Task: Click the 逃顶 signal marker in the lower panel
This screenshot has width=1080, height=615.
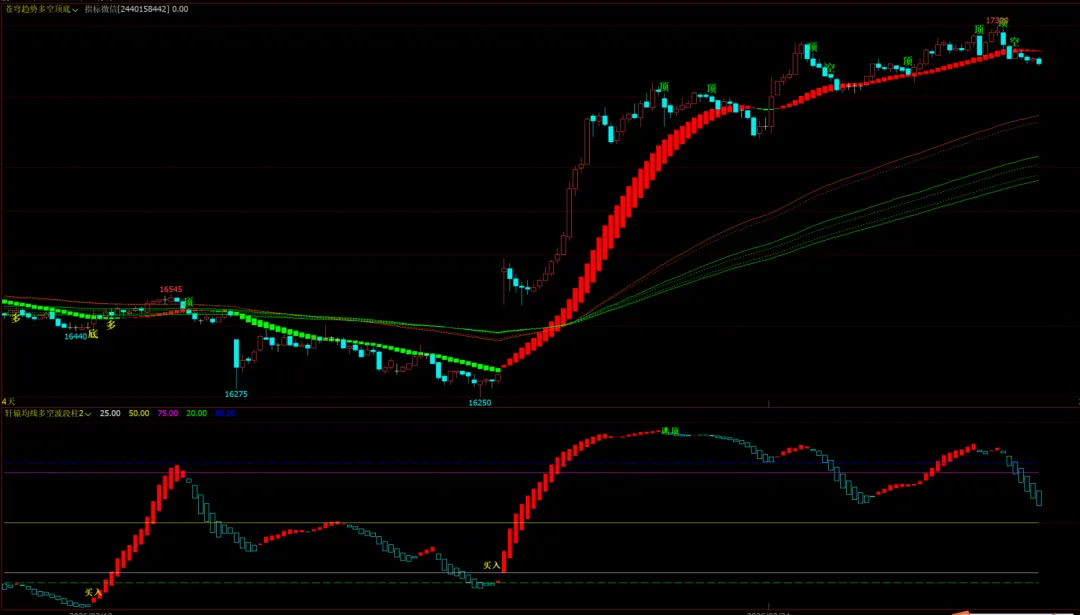Action: click(669, 431)
